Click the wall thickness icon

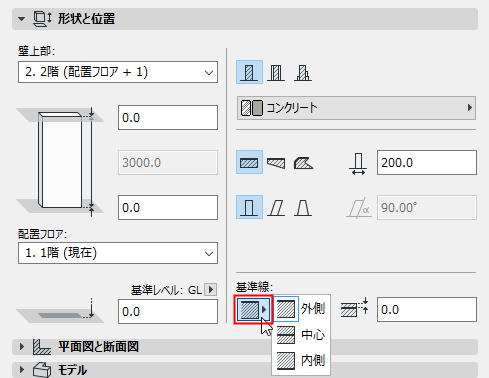pyautogui.click(x=358, y=164)
